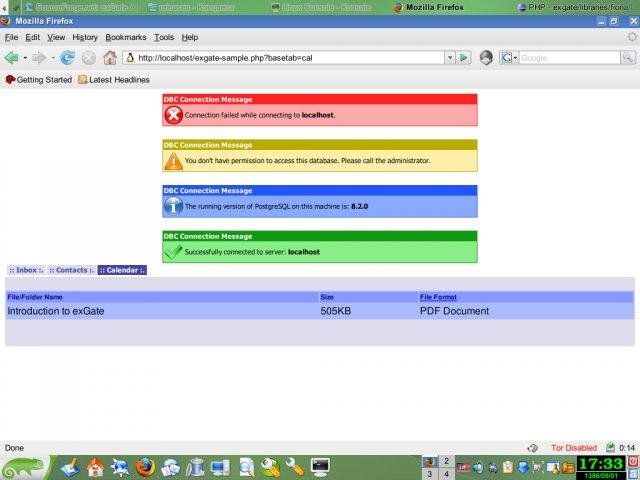Click the green 17:33 clock
This screenshot has height=480, width=640.
(x=601, y=464)
